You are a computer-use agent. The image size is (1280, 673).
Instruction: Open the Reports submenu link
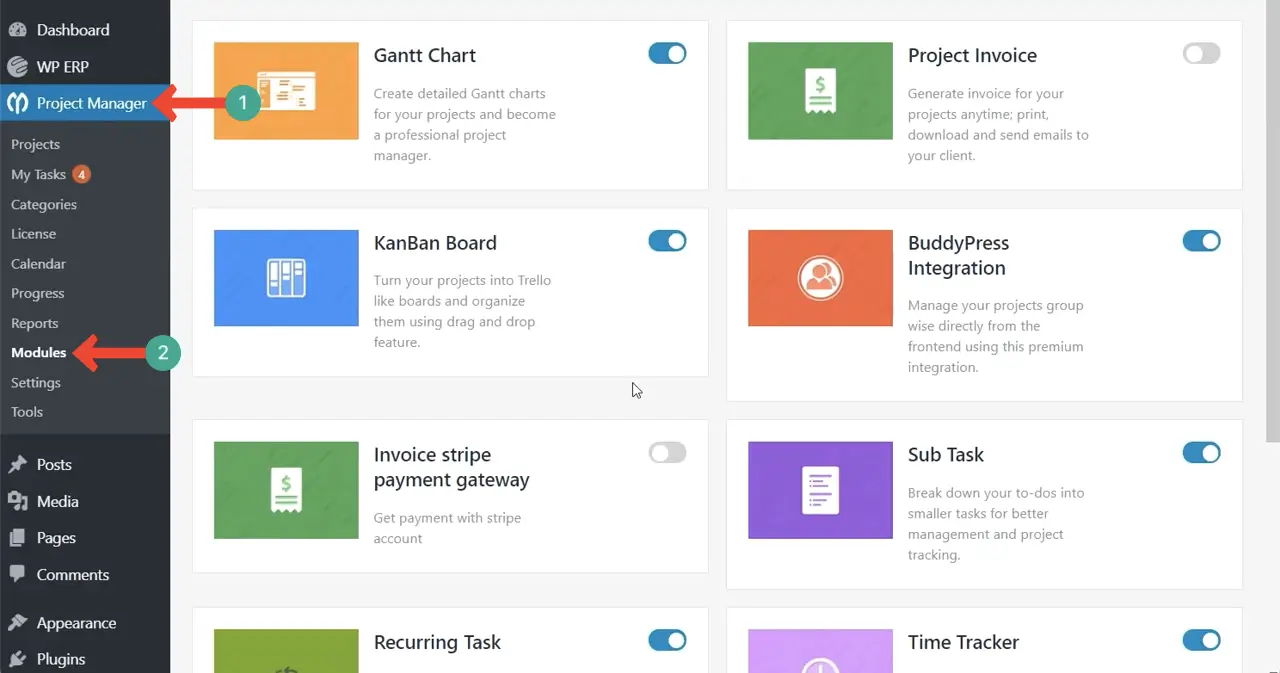[34, 323]
